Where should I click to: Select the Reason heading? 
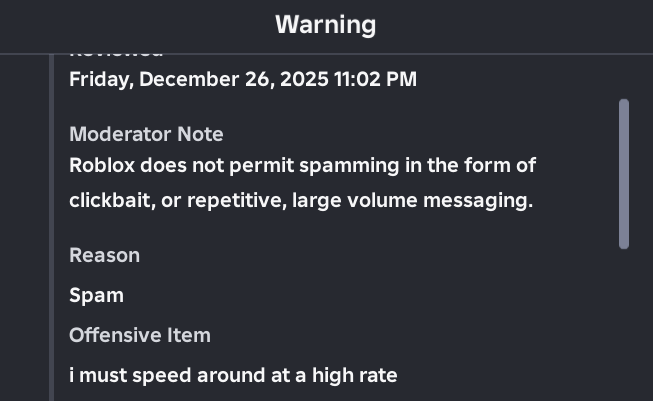point(104,255)
